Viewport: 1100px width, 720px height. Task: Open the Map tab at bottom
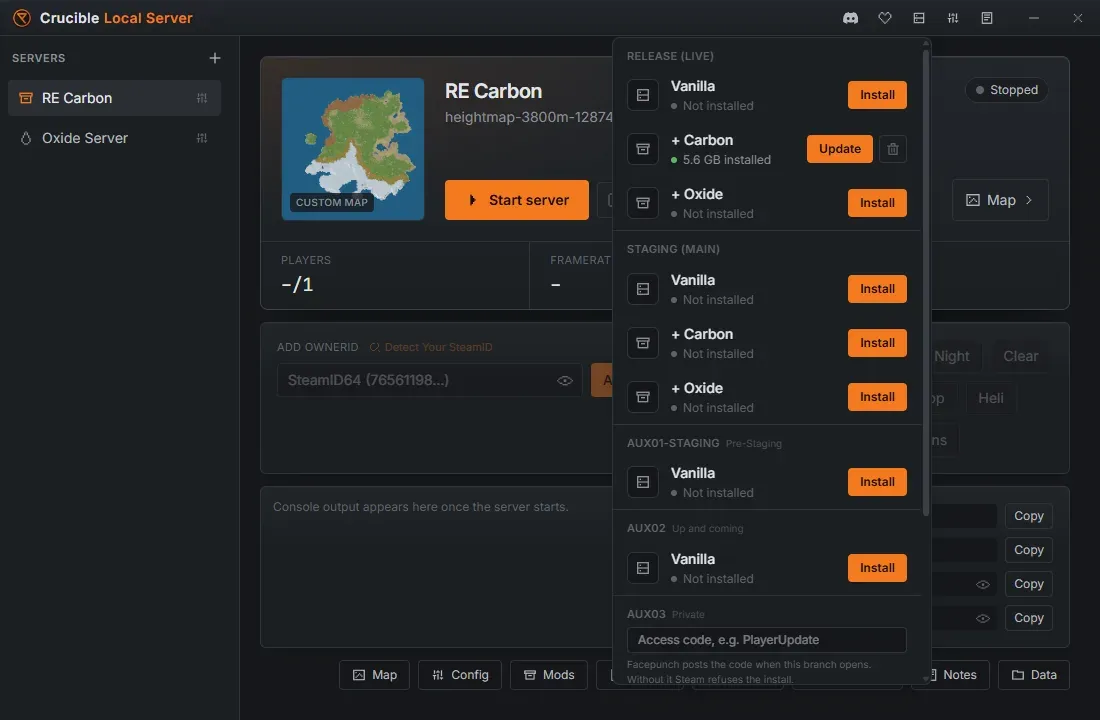pos(375,675)
